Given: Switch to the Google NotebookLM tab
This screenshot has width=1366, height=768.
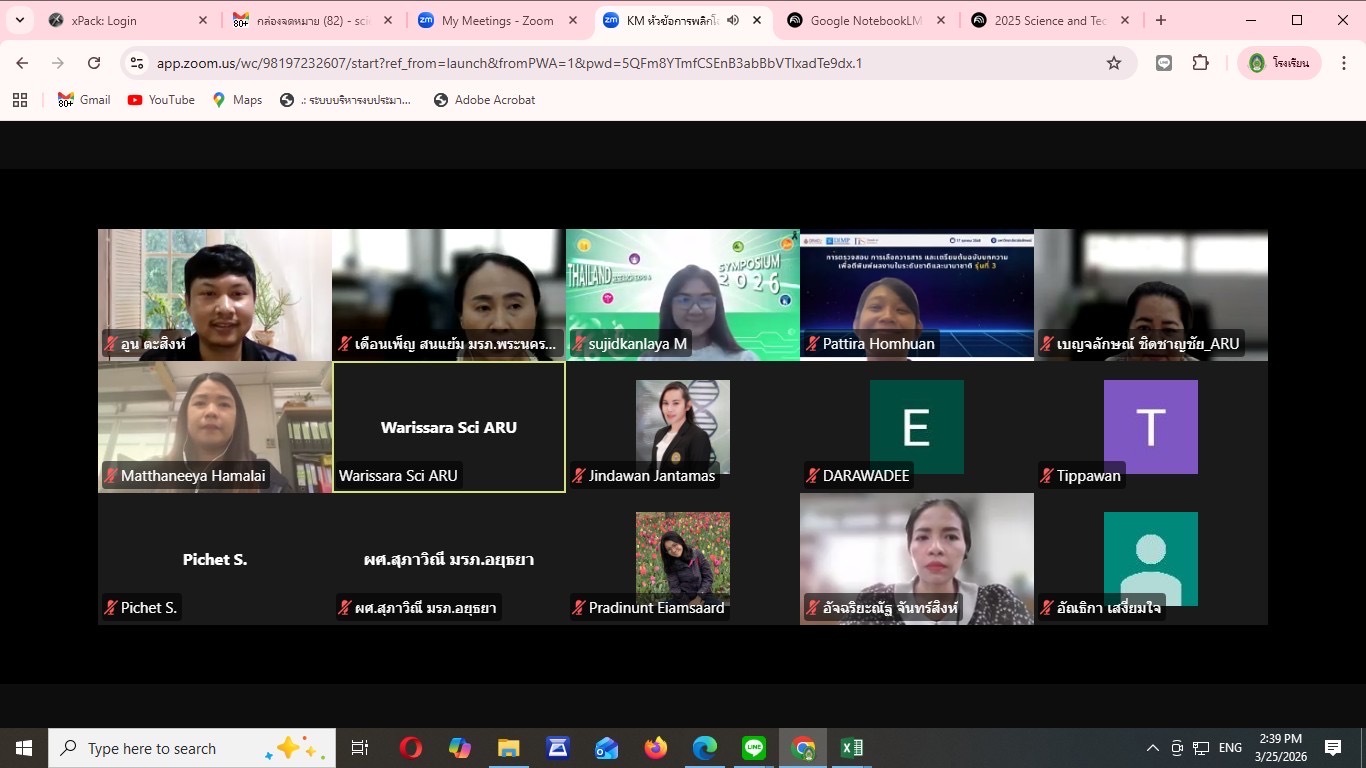Looking at the screenshot, I should tap(865, 20).
